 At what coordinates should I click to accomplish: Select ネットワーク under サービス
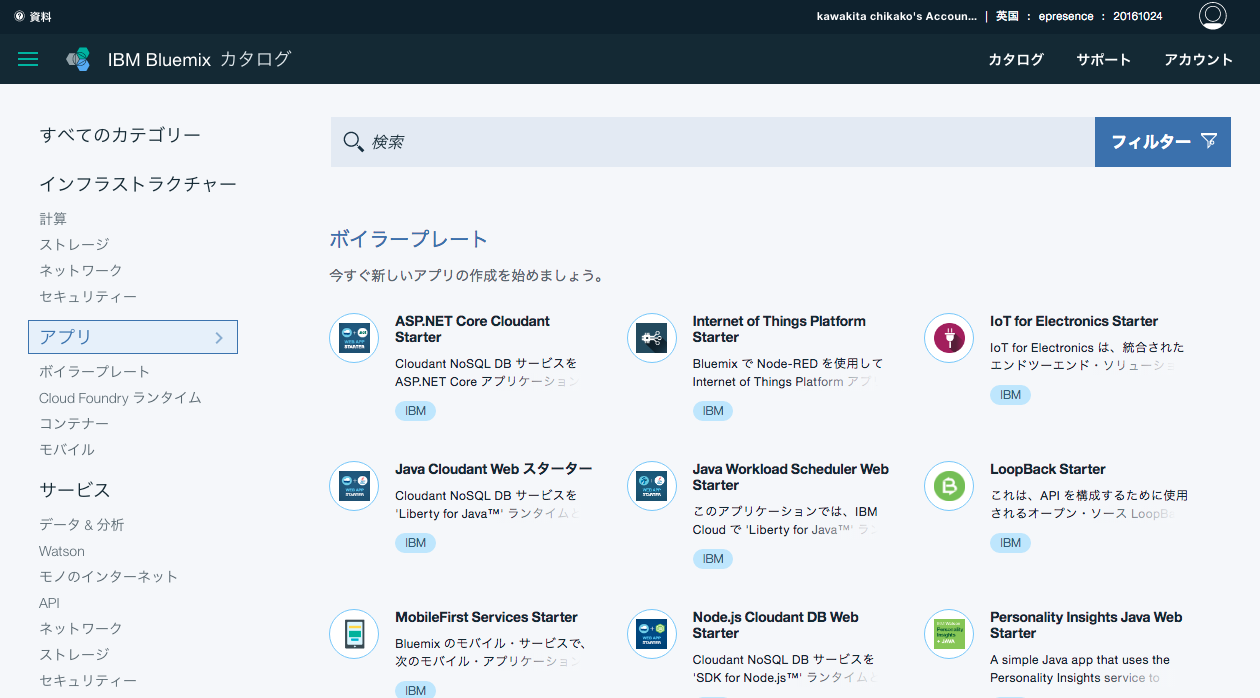pos(81,628)
